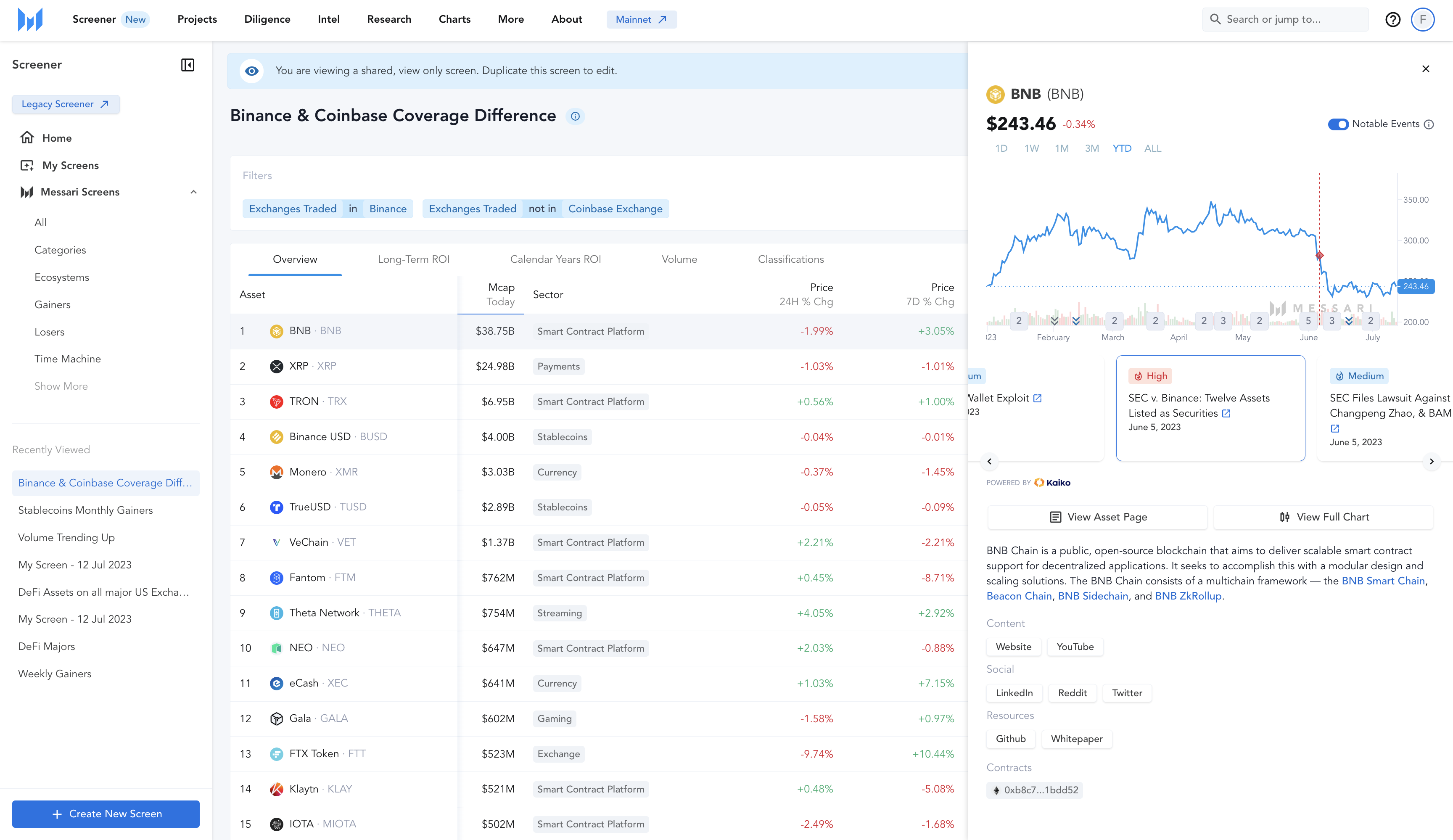Collapse the Messari Screens section
This screenshot has width=1453, height=840.
193,192
